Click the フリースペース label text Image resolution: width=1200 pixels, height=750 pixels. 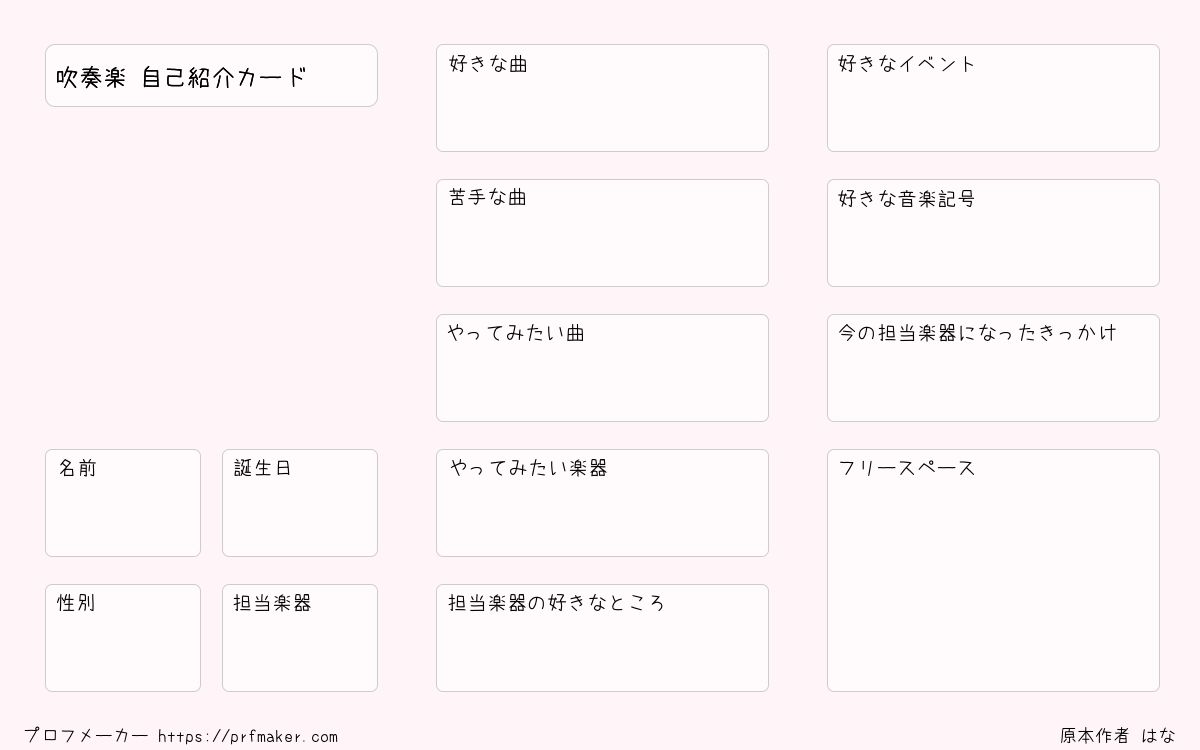907,468
